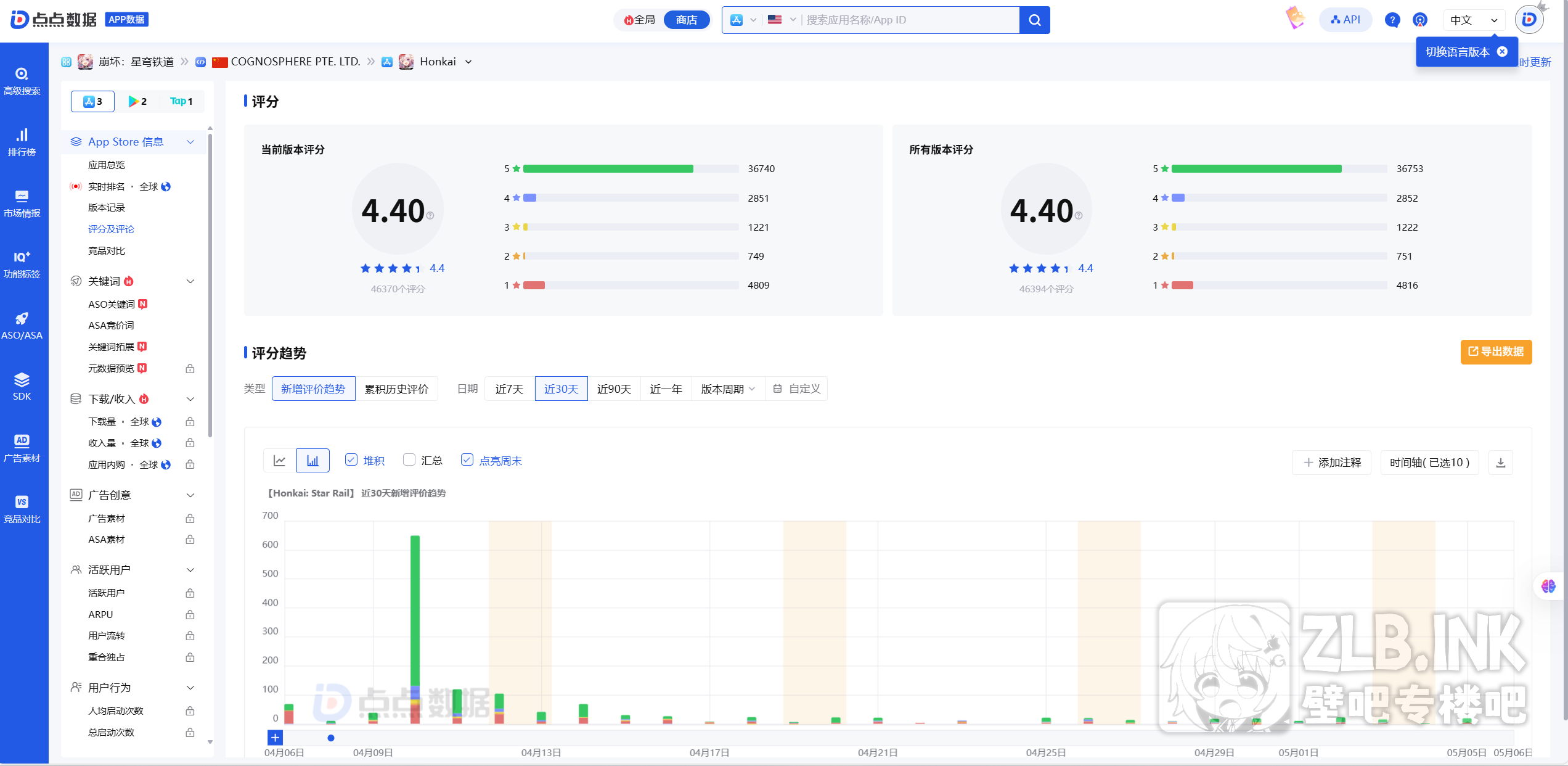Screen dimensions: 1568x766
Task: Click the 5-star green rating bar under 当前版本评分
Action: (608, 168)
